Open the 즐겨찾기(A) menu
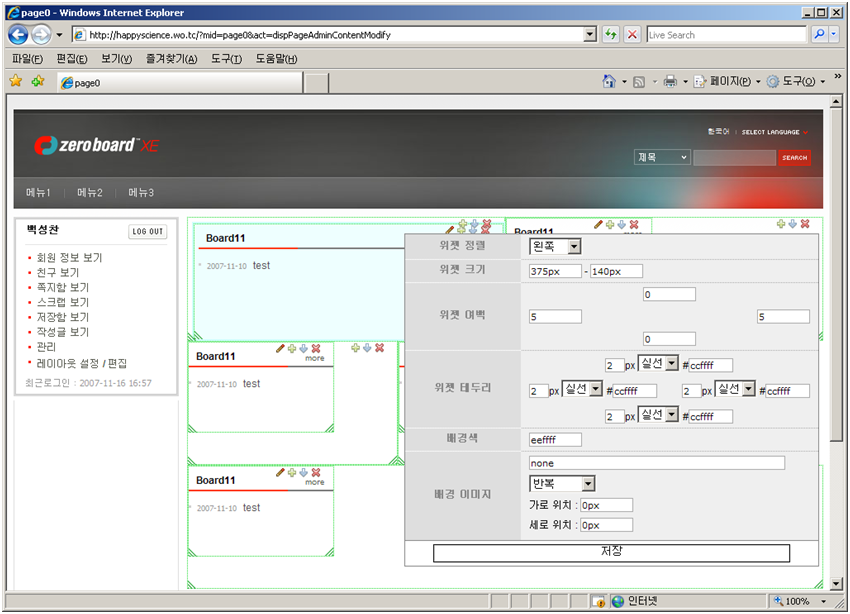 171,59
